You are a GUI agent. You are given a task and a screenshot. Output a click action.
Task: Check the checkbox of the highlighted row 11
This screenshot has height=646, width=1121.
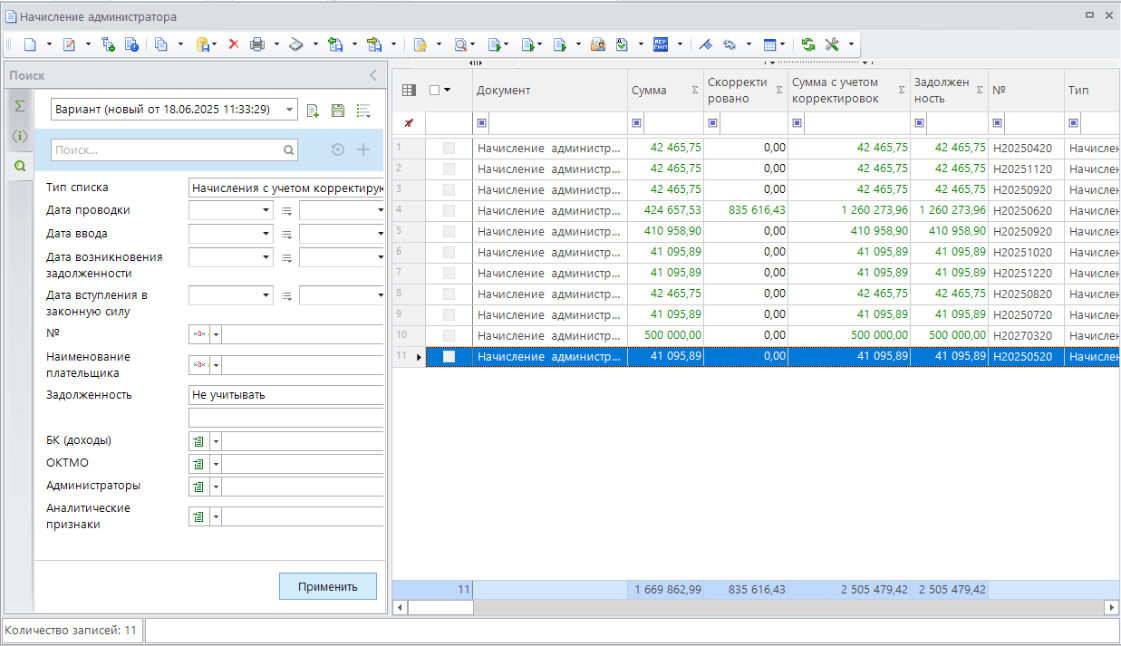tap(449, 357)
